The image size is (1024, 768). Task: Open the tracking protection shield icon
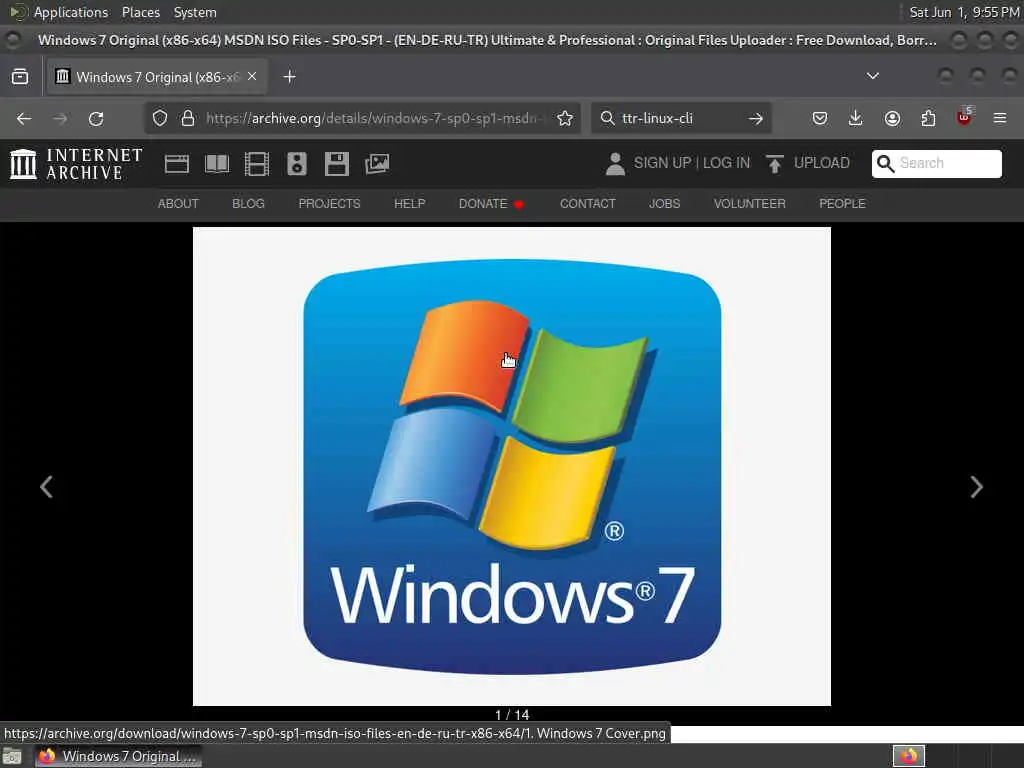(x=160, y=118)
